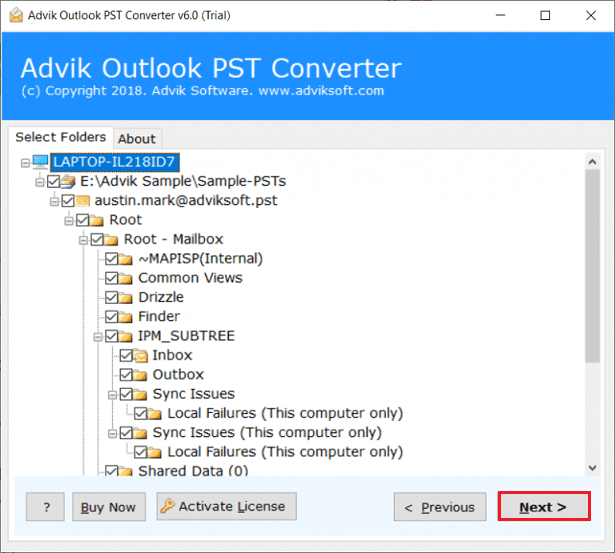
Task: Uncheck the E:\Advik Sample\Sample-PSTs checkbox
Action: tap(53, 181)
